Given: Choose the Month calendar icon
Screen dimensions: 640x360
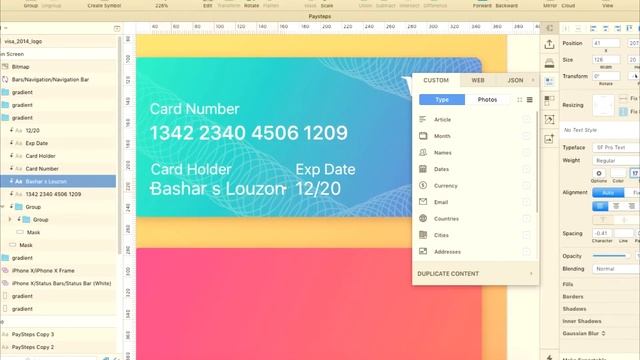Looking at the screenshot, I should (423, 136).
